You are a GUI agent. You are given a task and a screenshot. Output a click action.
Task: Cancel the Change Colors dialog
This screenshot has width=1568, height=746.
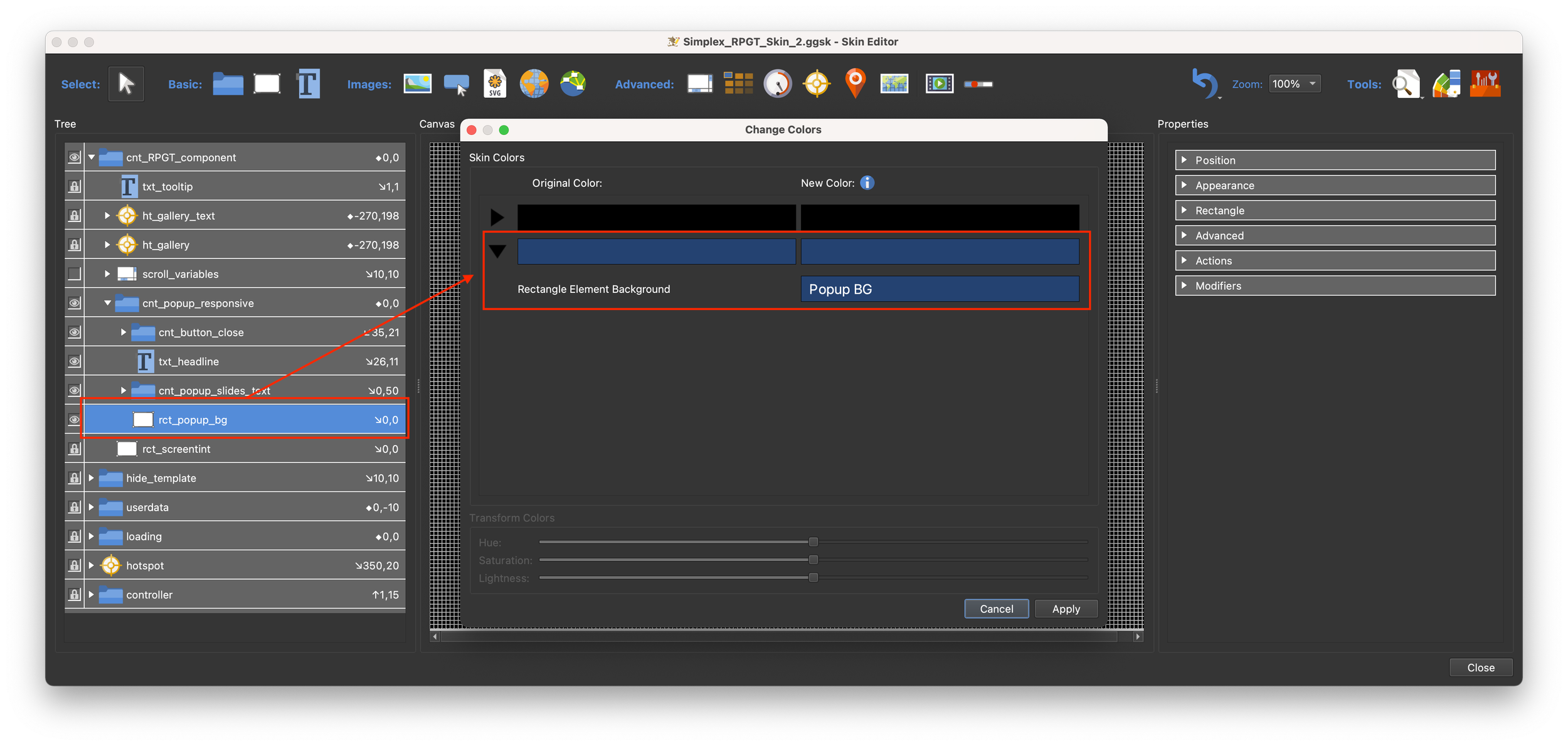(x=995, y=609)
